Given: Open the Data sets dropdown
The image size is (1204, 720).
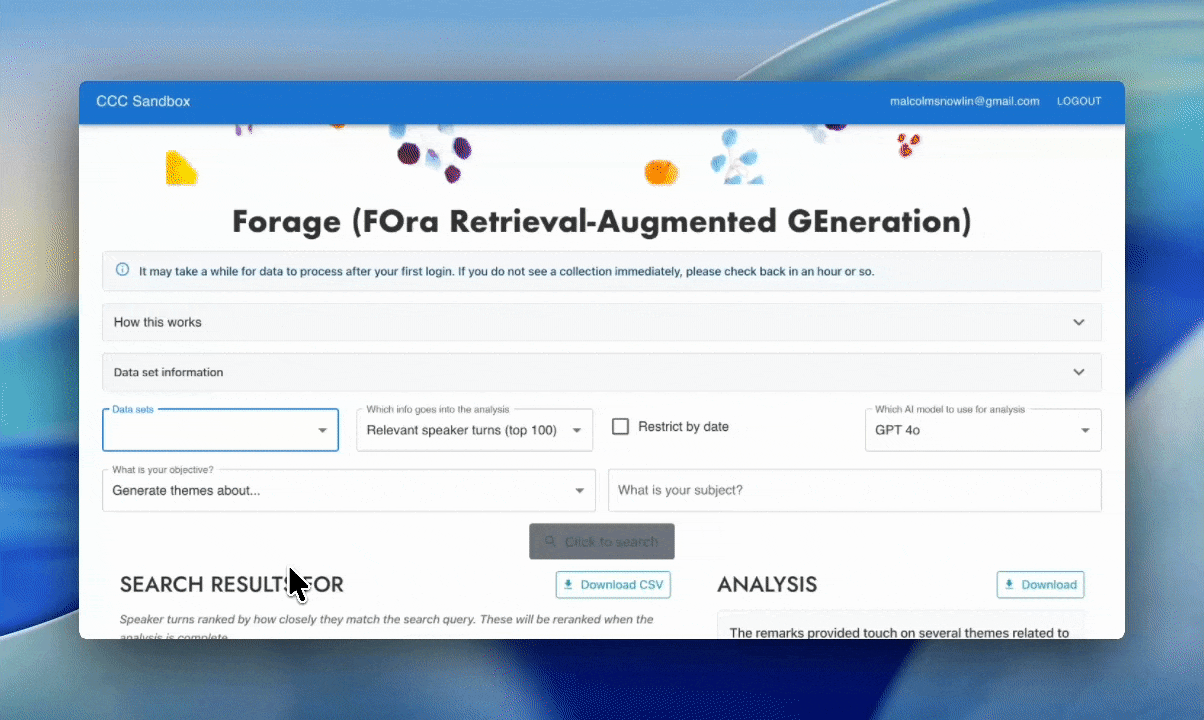Looking at the screenshot, I should click(220, 430).
